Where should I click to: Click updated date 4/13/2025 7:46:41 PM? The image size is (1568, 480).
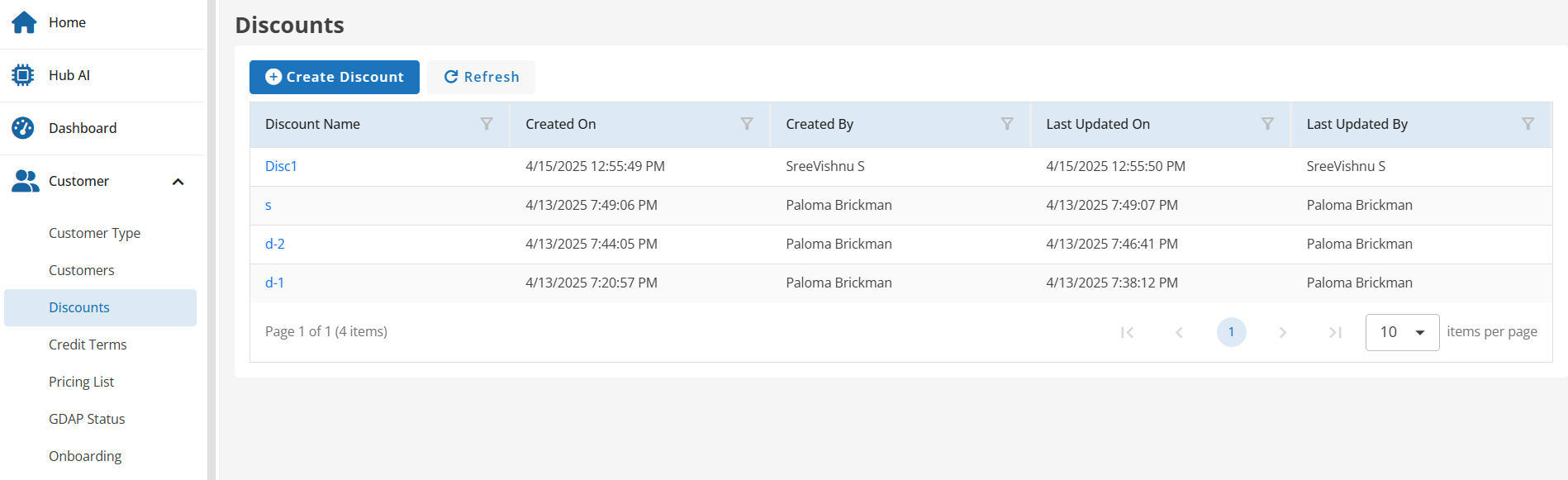1112,244
